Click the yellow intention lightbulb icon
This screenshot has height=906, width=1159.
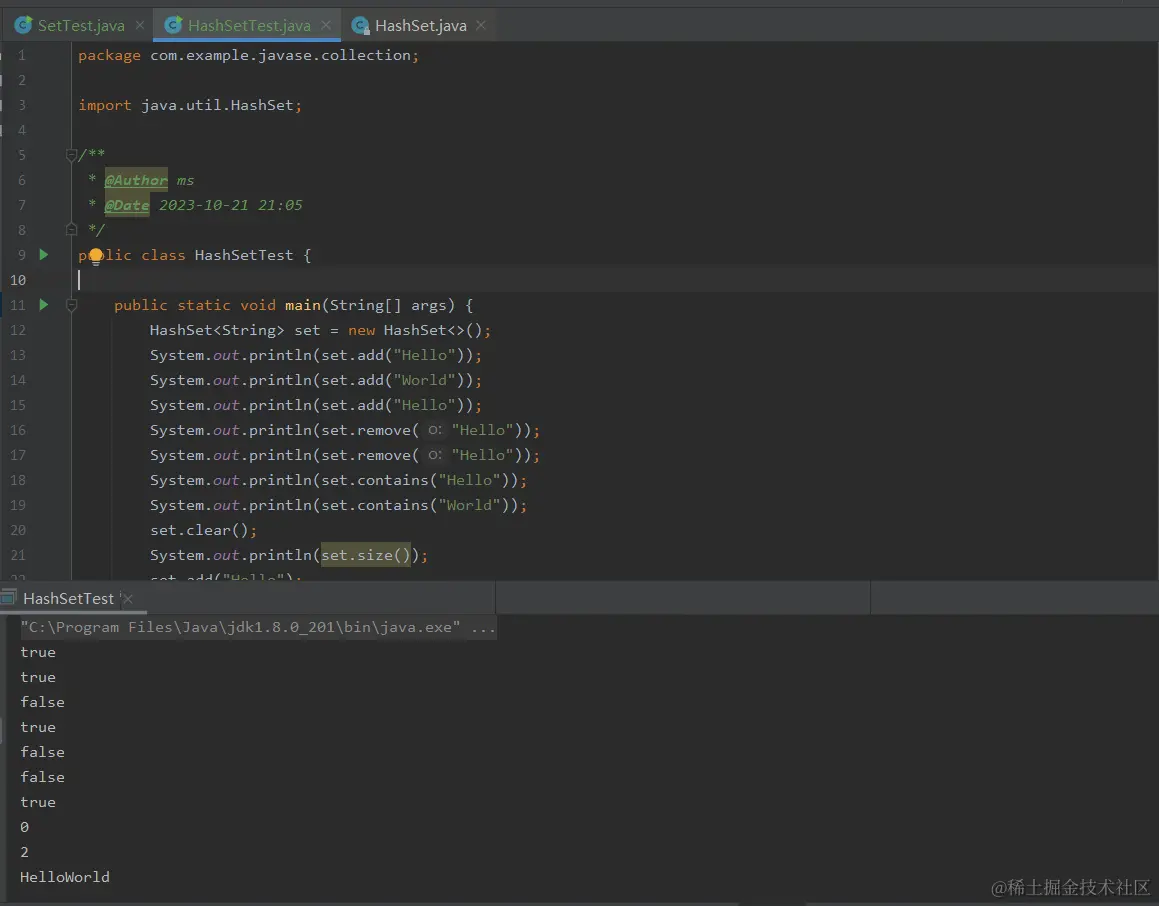[95, 257]
